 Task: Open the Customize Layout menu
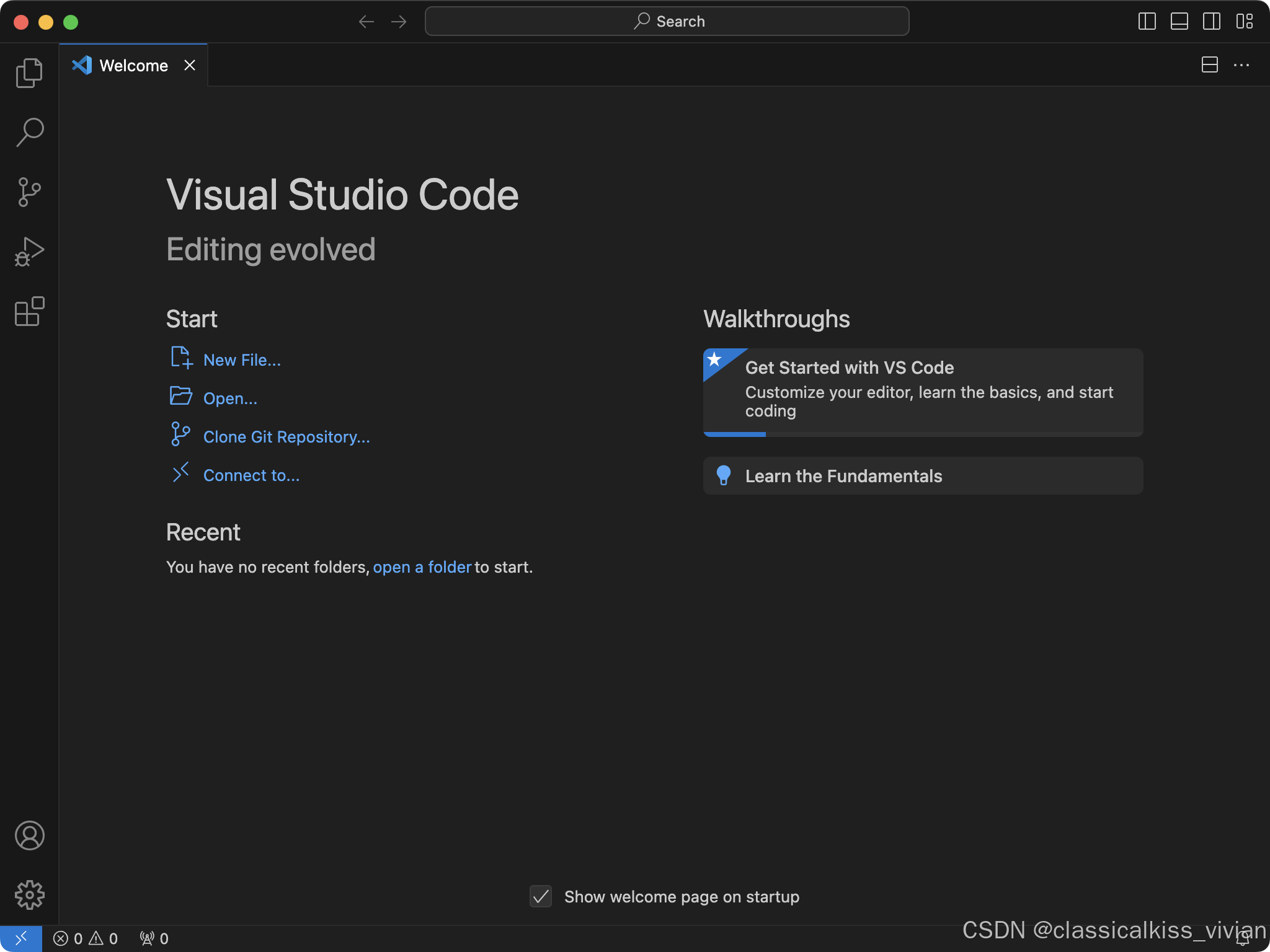[1245, 22]
